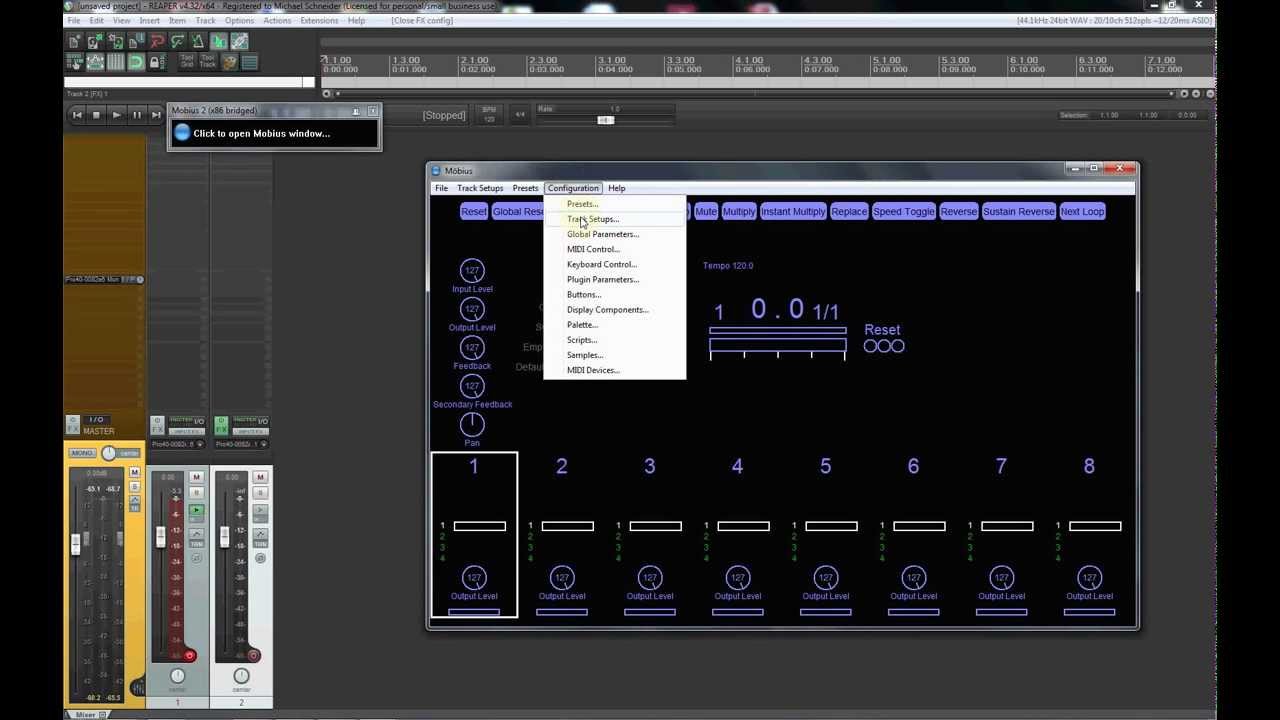Toggle the green snap magnet toolbar icon
The image size is (1280, 720).
click(136, 62)
